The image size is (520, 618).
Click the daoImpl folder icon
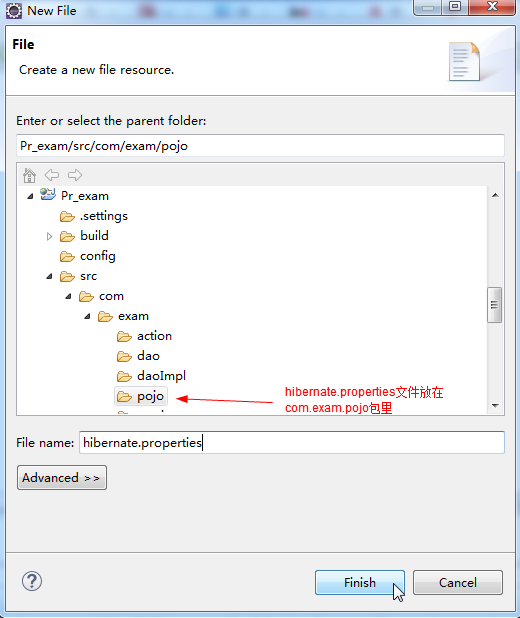tap(124, 377)
